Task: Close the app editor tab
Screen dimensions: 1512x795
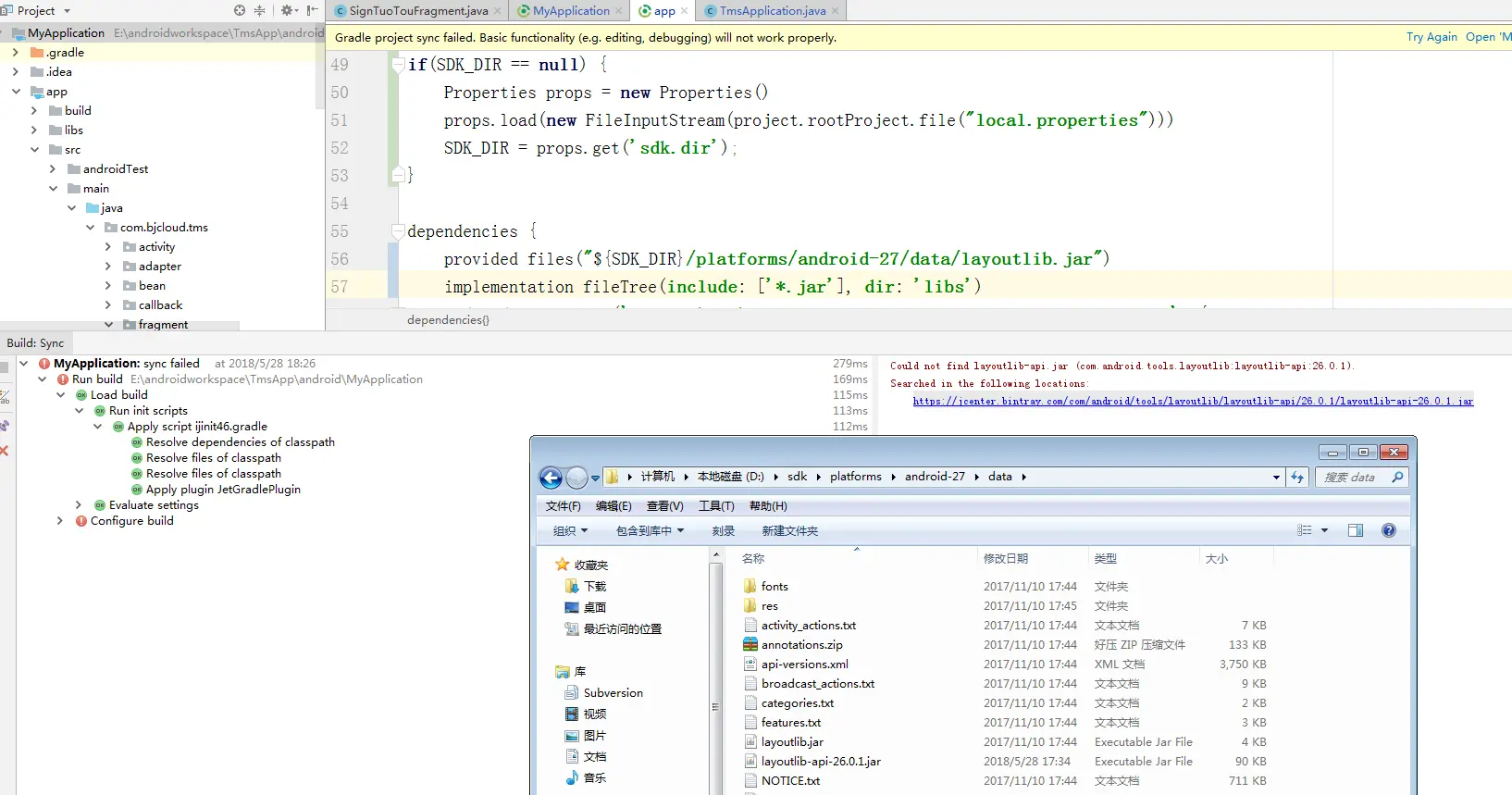Action: 684,11
